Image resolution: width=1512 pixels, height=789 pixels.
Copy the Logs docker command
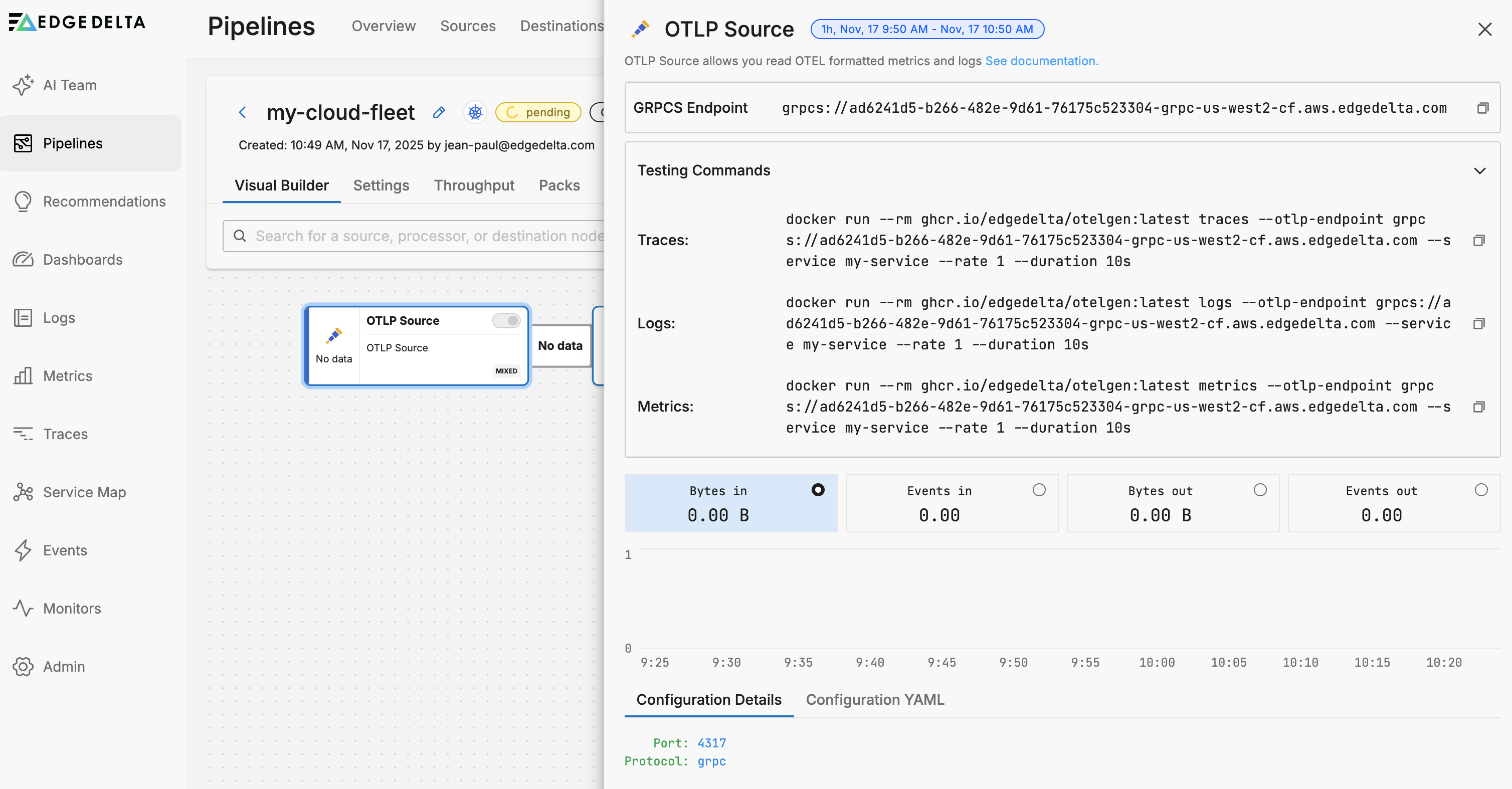pos(1478,323)
